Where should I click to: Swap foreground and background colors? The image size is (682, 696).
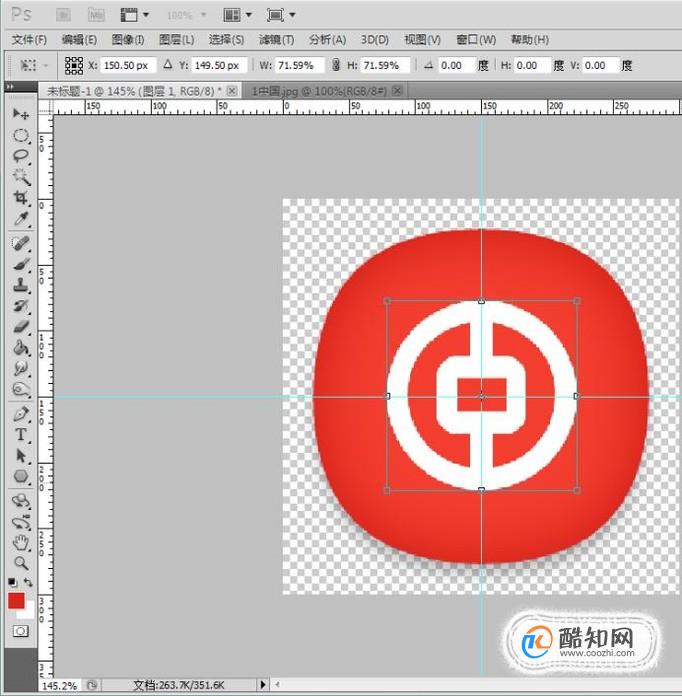28,582
